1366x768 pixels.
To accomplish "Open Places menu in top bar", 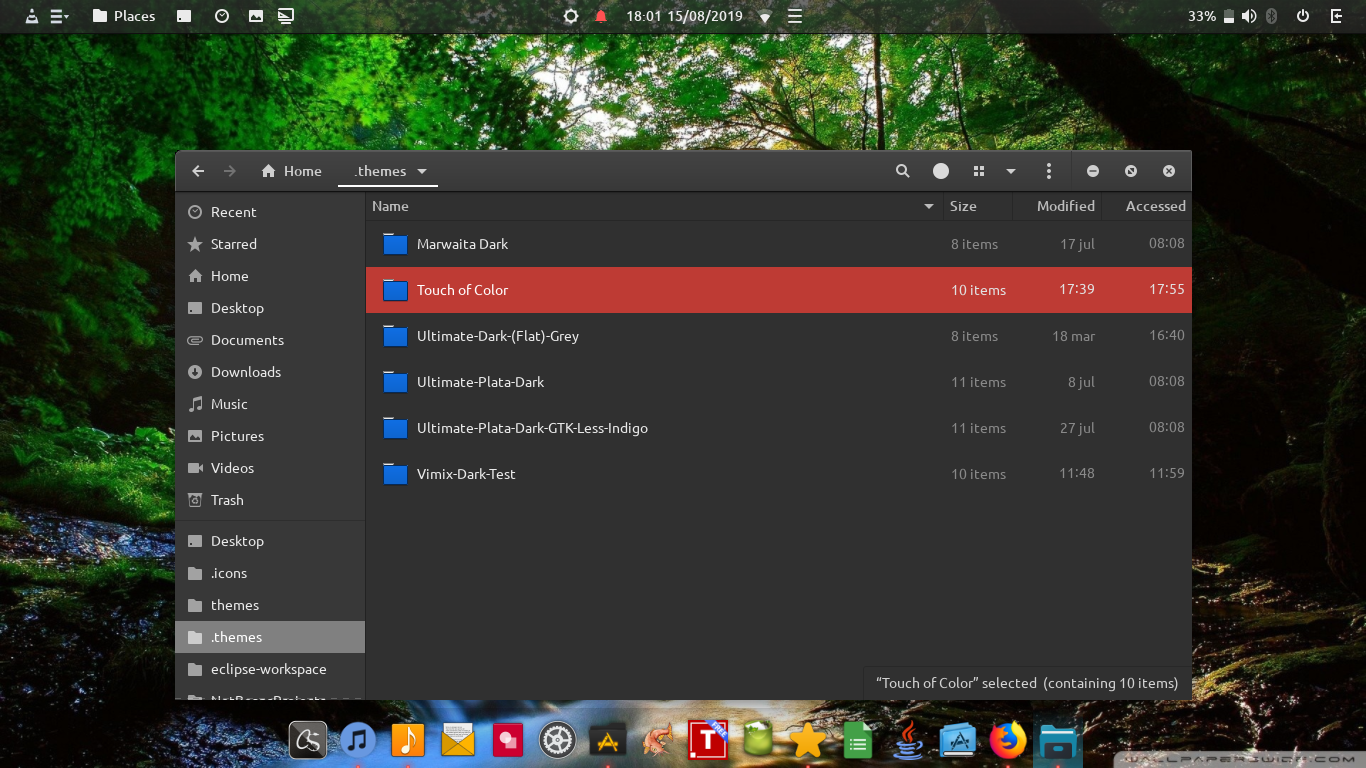I will (x=124, y=16).
